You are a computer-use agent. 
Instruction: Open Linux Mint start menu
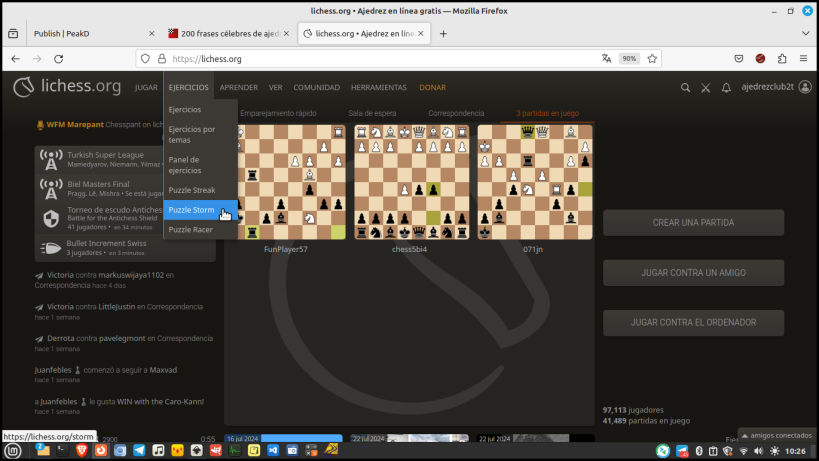point(13,451)
